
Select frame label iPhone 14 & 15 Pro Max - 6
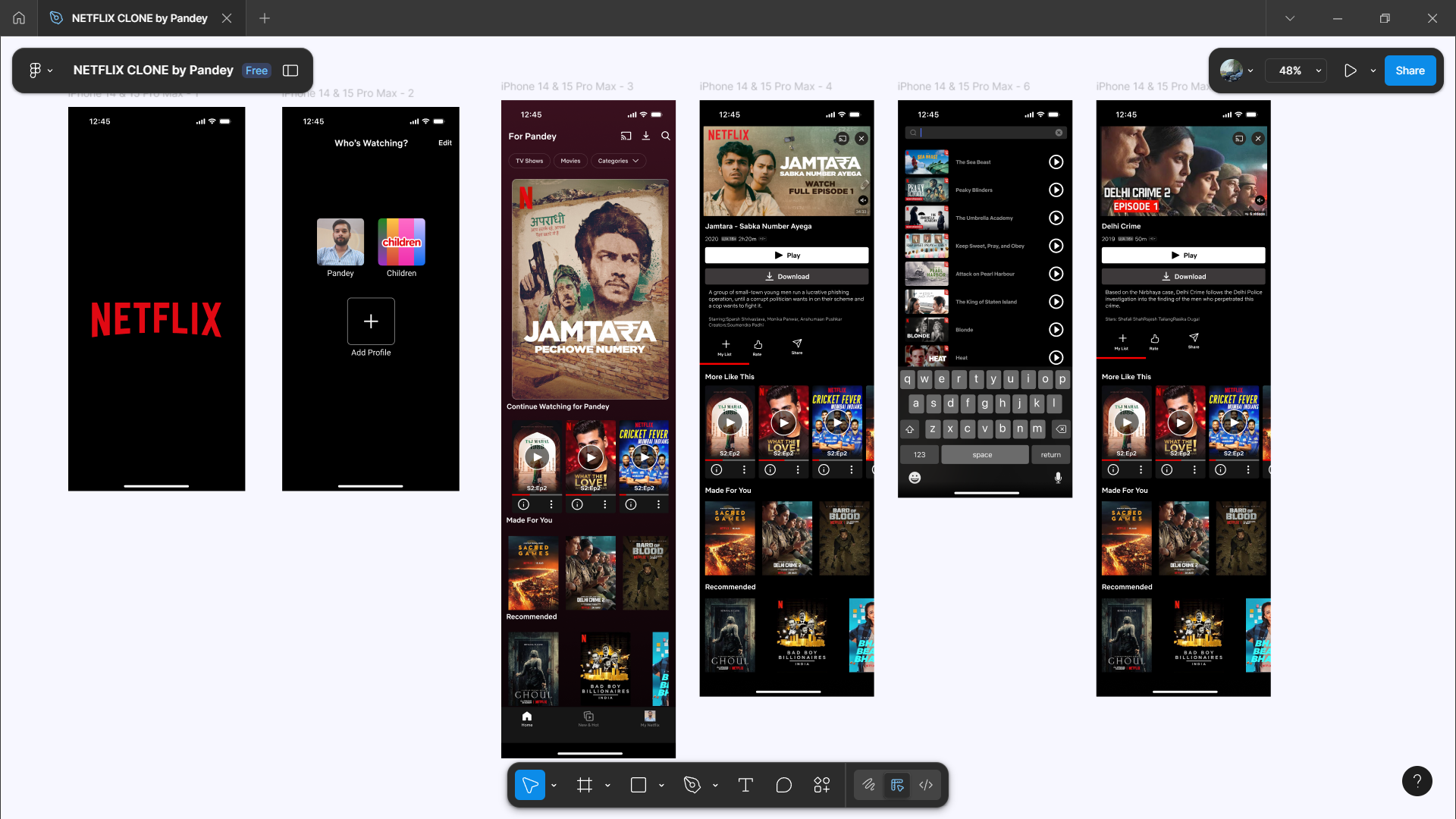point(964,86)
